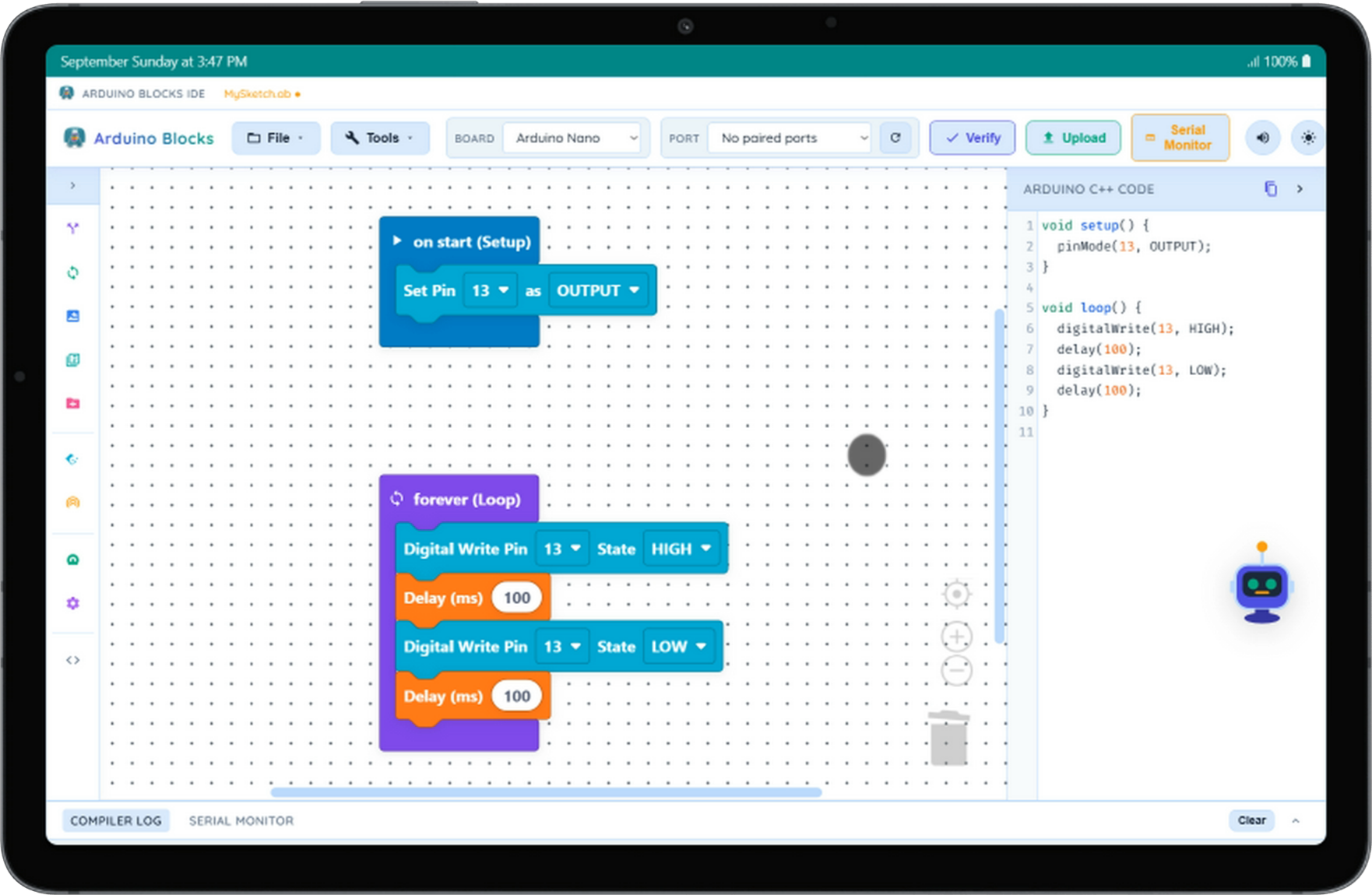Zoom in the workspace with plus icon
The image size is (1372, 895).
(x=956, y=637)
